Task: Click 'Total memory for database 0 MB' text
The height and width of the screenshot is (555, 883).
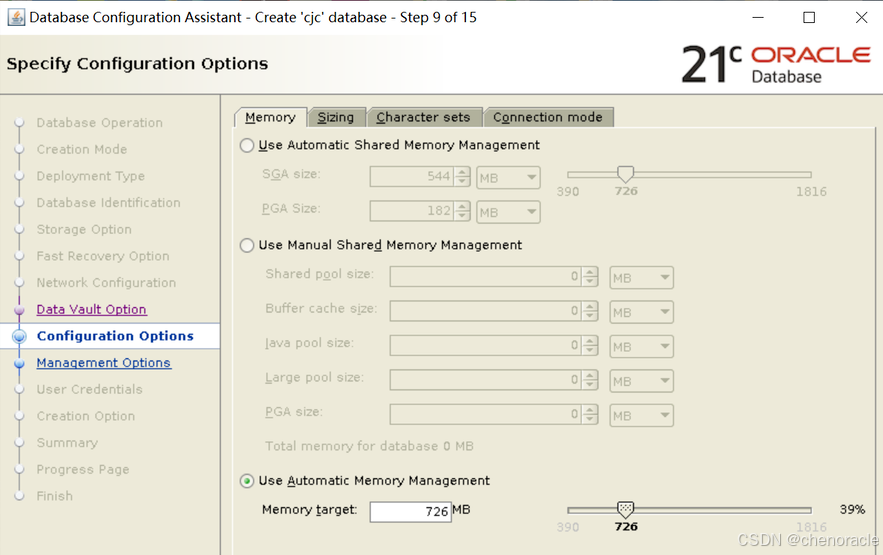Action: (369, 446)
